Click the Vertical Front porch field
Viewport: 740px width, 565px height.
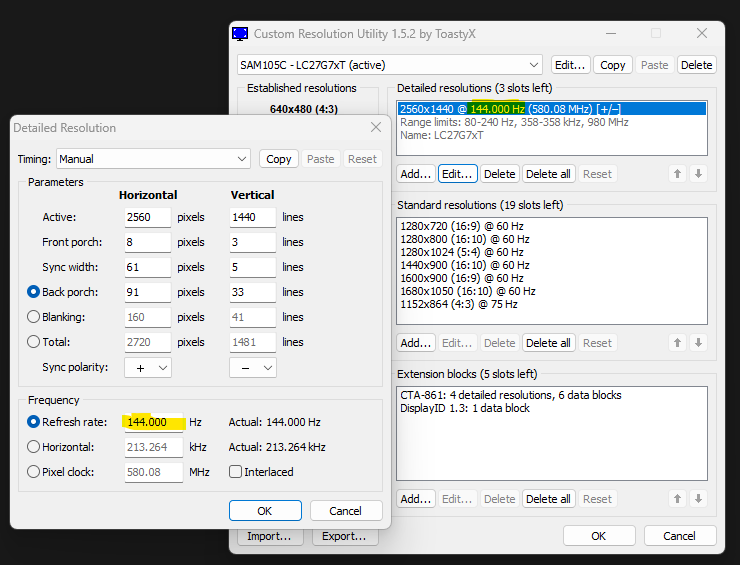click(252, 242)
